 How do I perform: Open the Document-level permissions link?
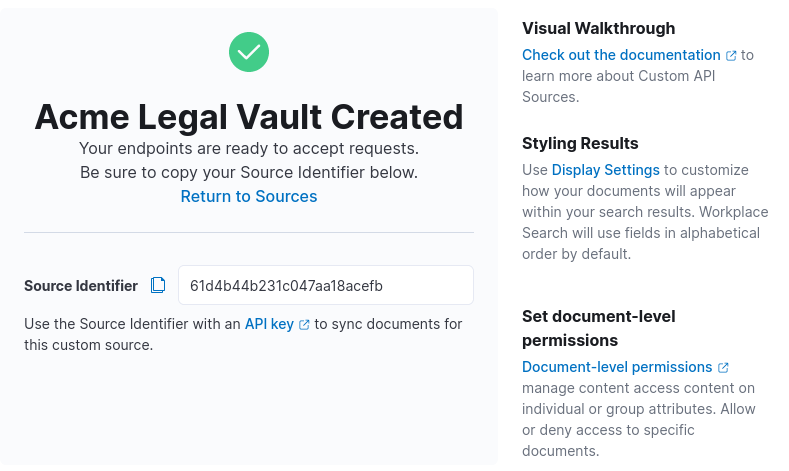pyautogui.click(x=617, y=367)
